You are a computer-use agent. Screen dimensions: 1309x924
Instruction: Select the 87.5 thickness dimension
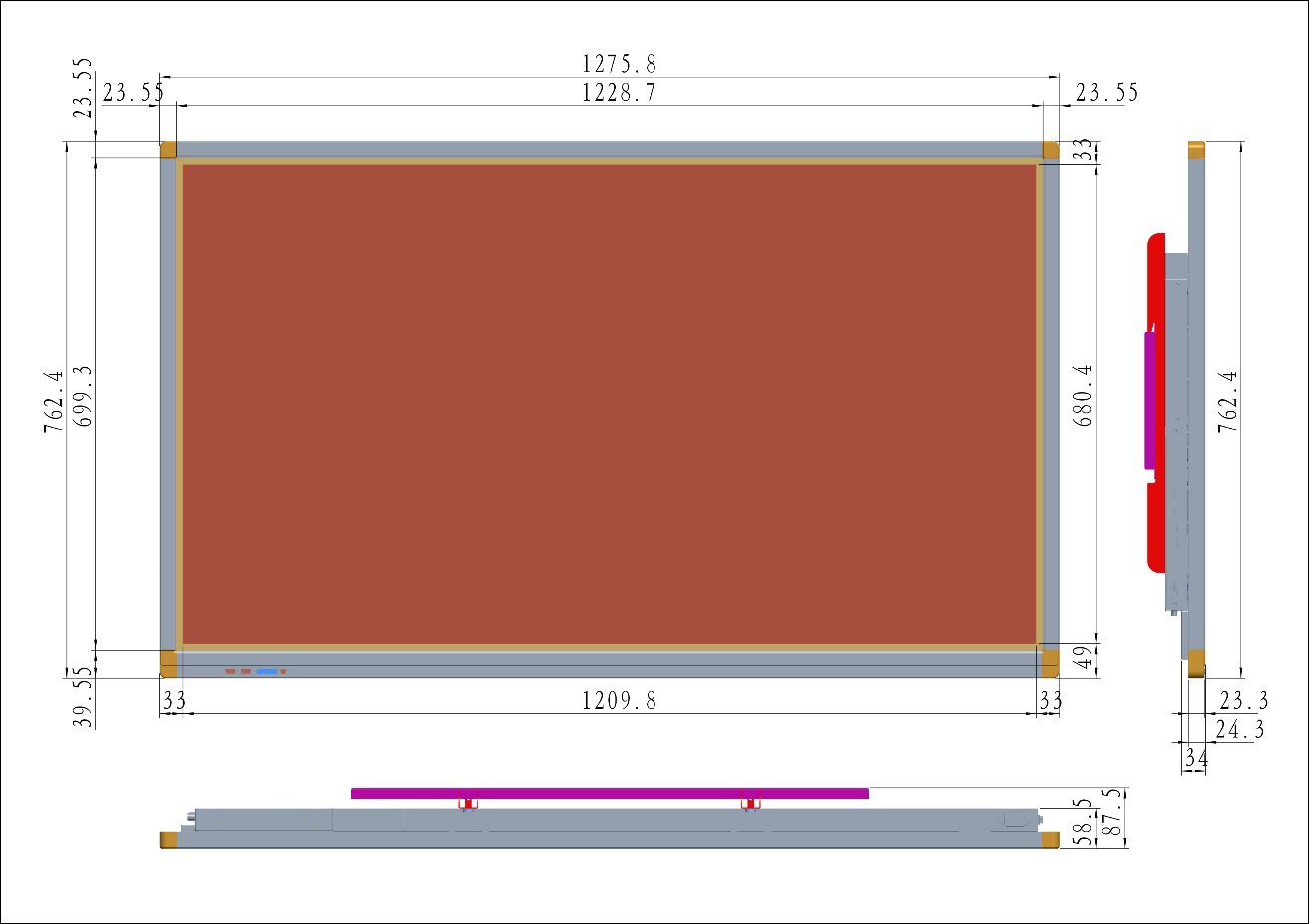pos(1111,814)
